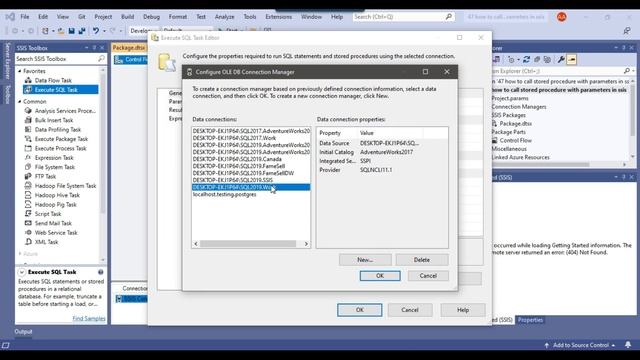Image resolution: width=640 pixels, height=360 pixels.
Task: Open the Debug menu
Action: coord(151,17)
